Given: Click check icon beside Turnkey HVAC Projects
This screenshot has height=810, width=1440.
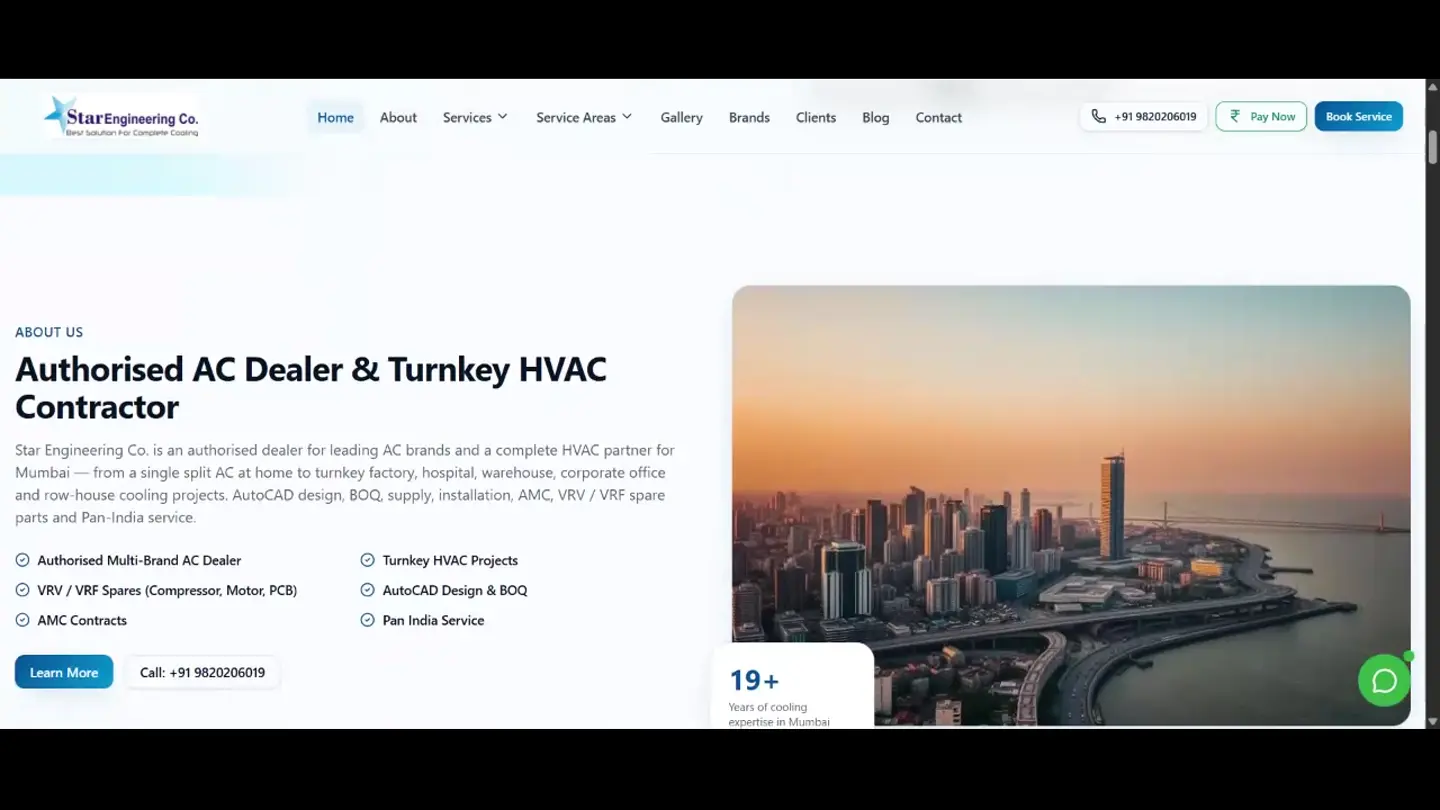Looking at the screenshot, I should pyautogui.click(x=367, y=560).
